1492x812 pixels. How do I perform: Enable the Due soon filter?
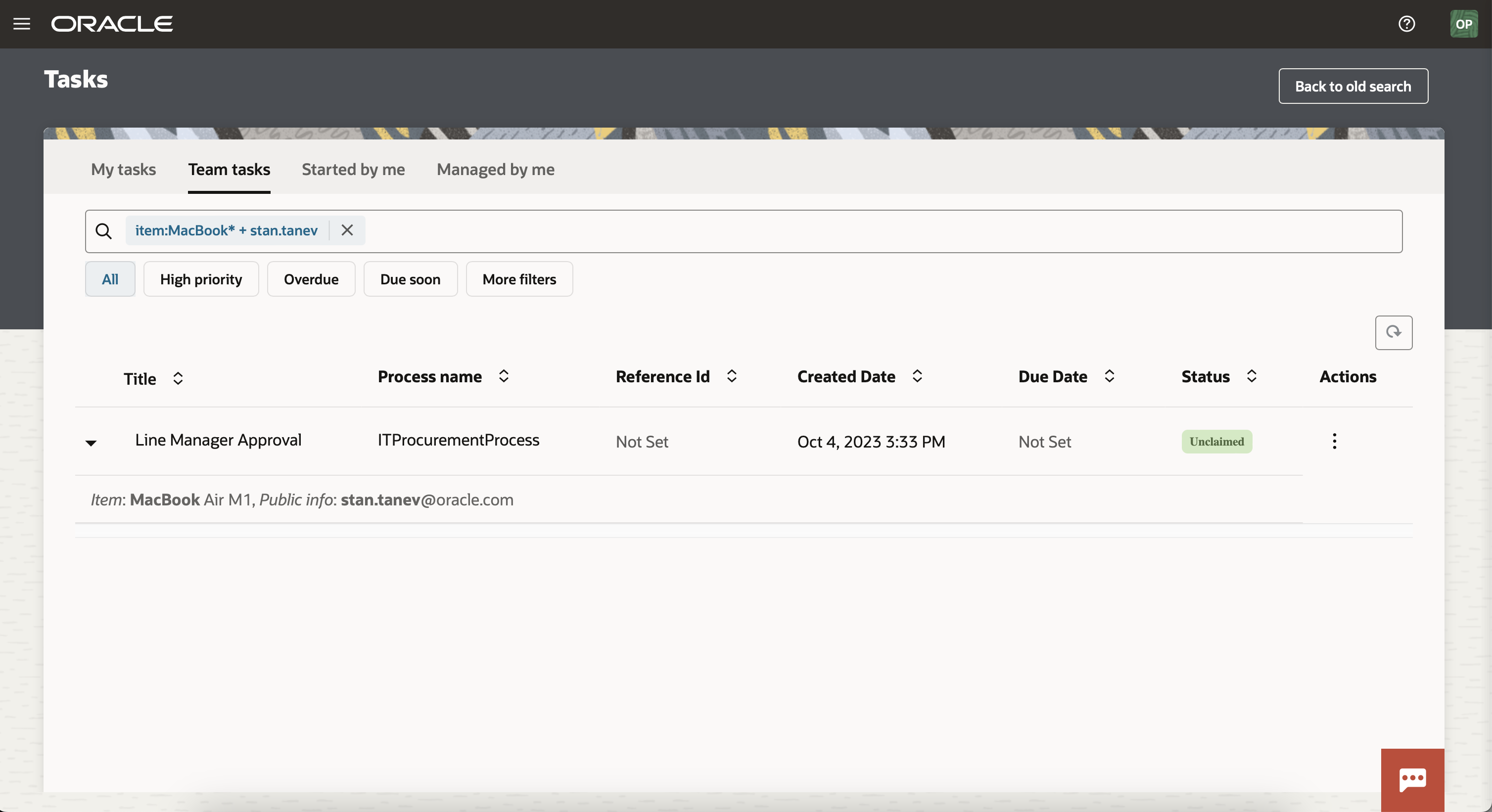click(410, 278)
